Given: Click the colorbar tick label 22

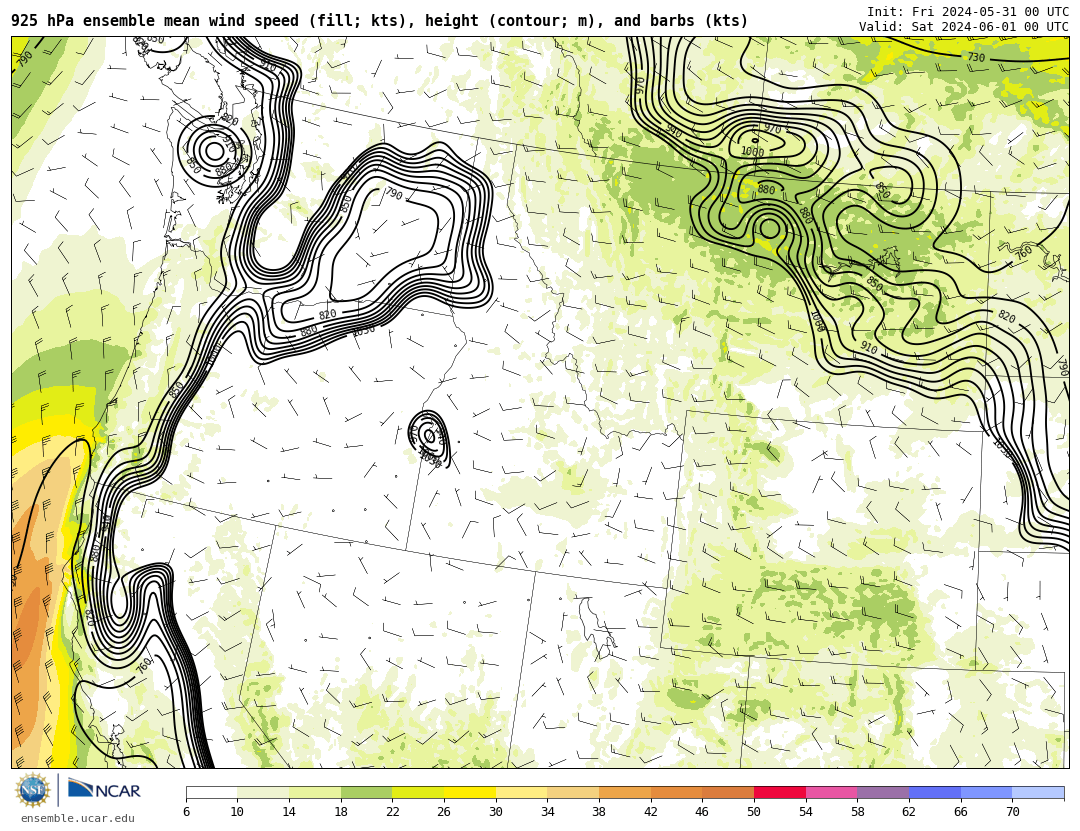Looking at the screenshot, I should pos(392,812).
